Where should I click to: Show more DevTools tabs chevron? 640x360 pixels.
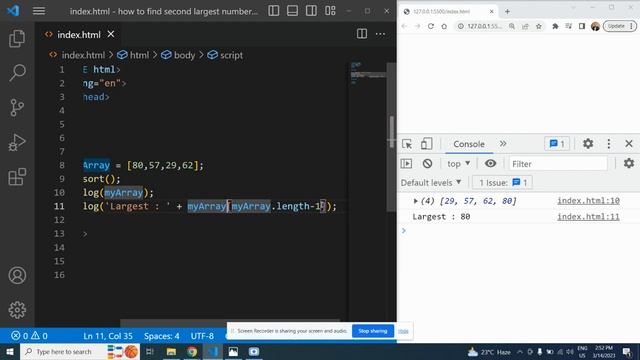pyautogui.click(x=503, y=144)
